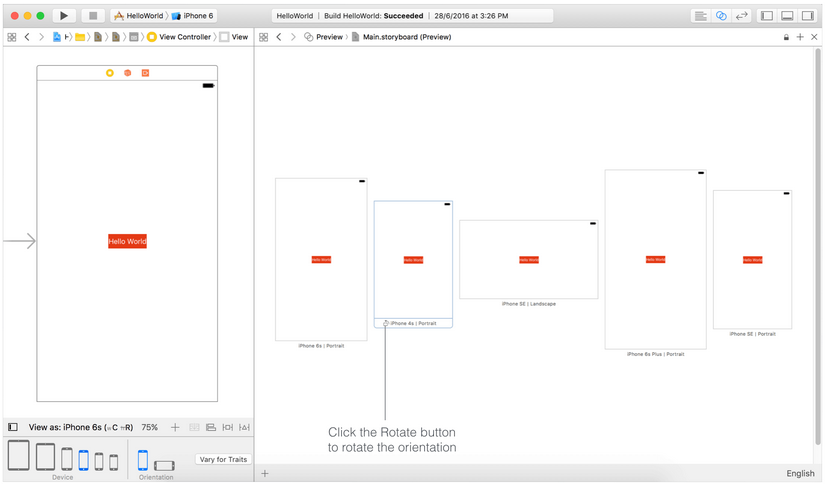Go forward in storyboard editor history
This screenshot has height=487, width=827.
[x=41, y=37]
